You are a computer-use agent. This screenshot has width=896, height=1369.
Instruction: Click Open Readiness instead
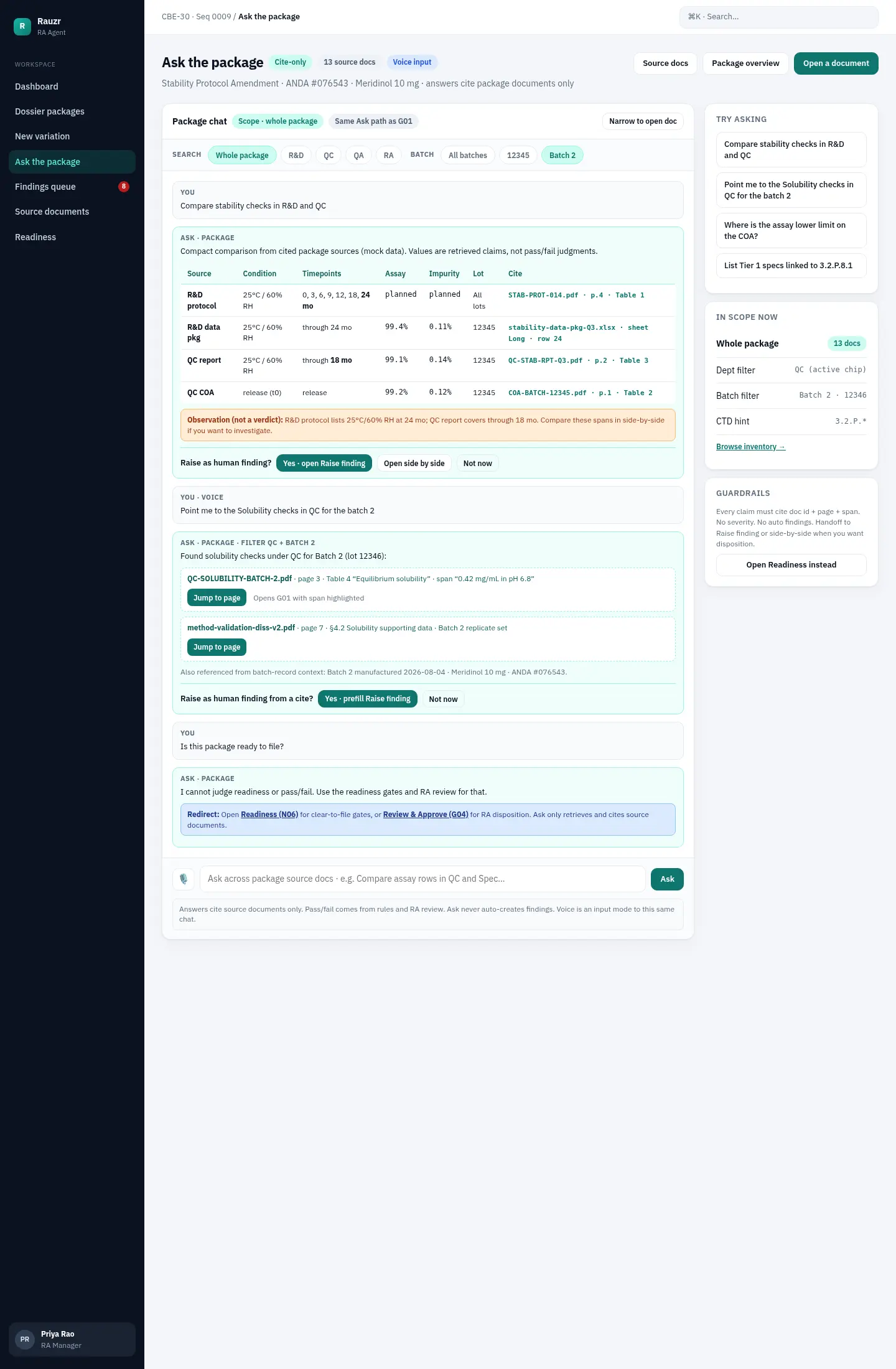(791, 565)
